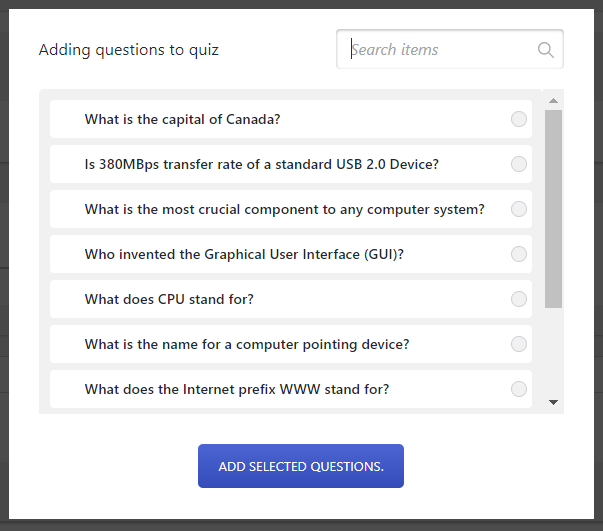
Task: Select the computer pointing device radio
Action: (x=519, y=344)
